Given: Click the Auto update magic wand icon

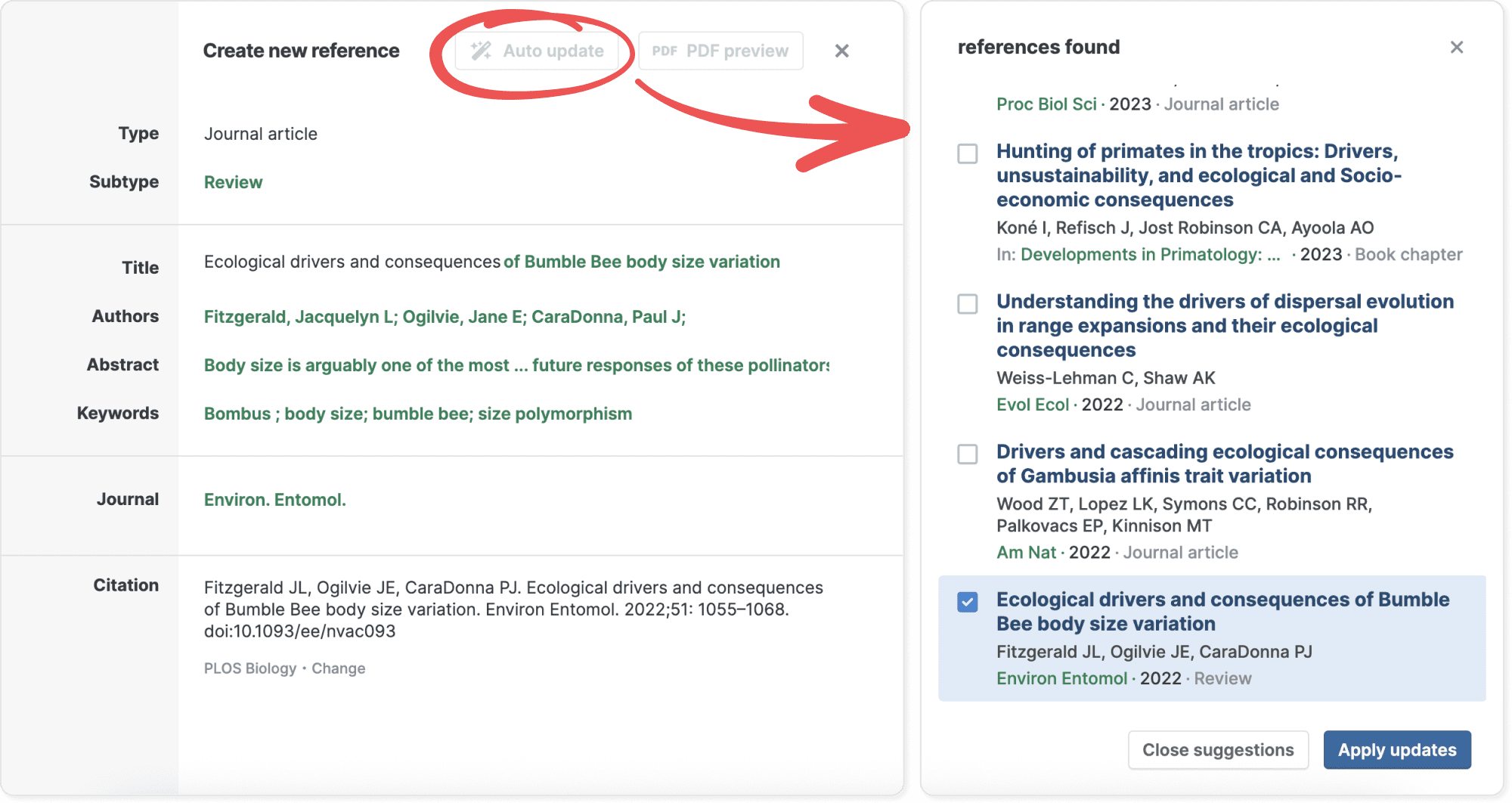Looking at the screenshot, I should click(x=482, y=51).
